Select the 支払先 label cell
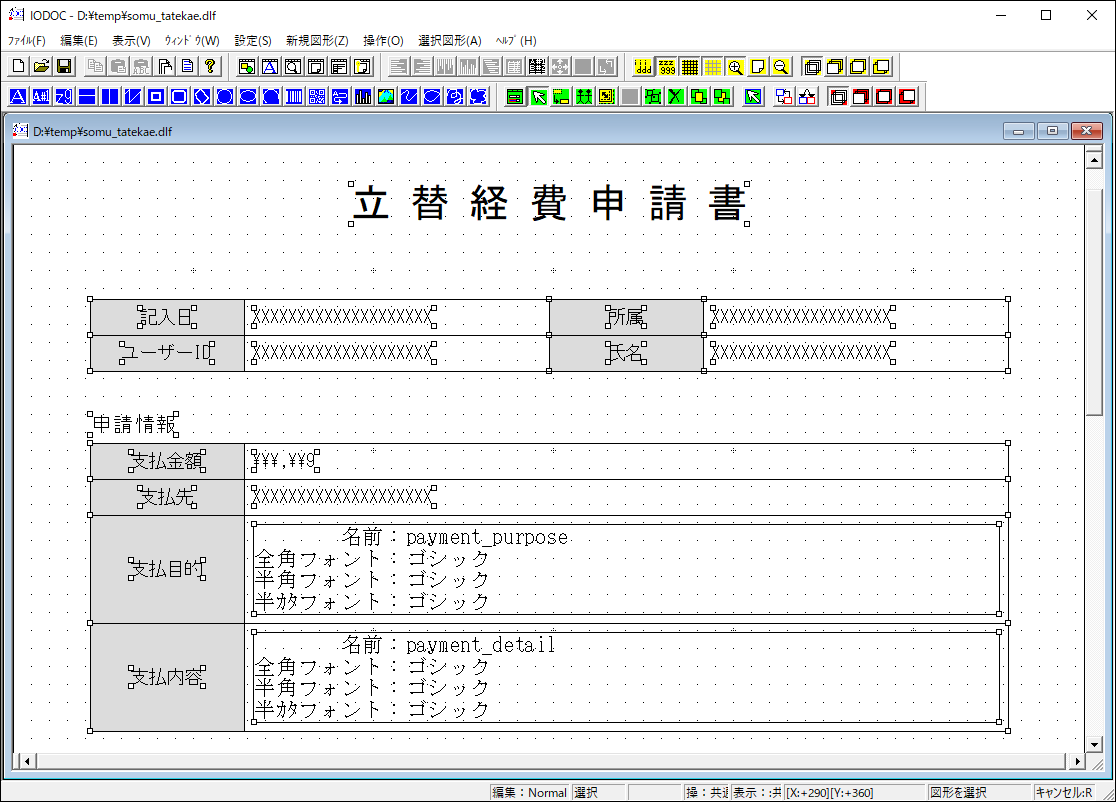This screenshot has width=1116, height=802. click(167, 497)
